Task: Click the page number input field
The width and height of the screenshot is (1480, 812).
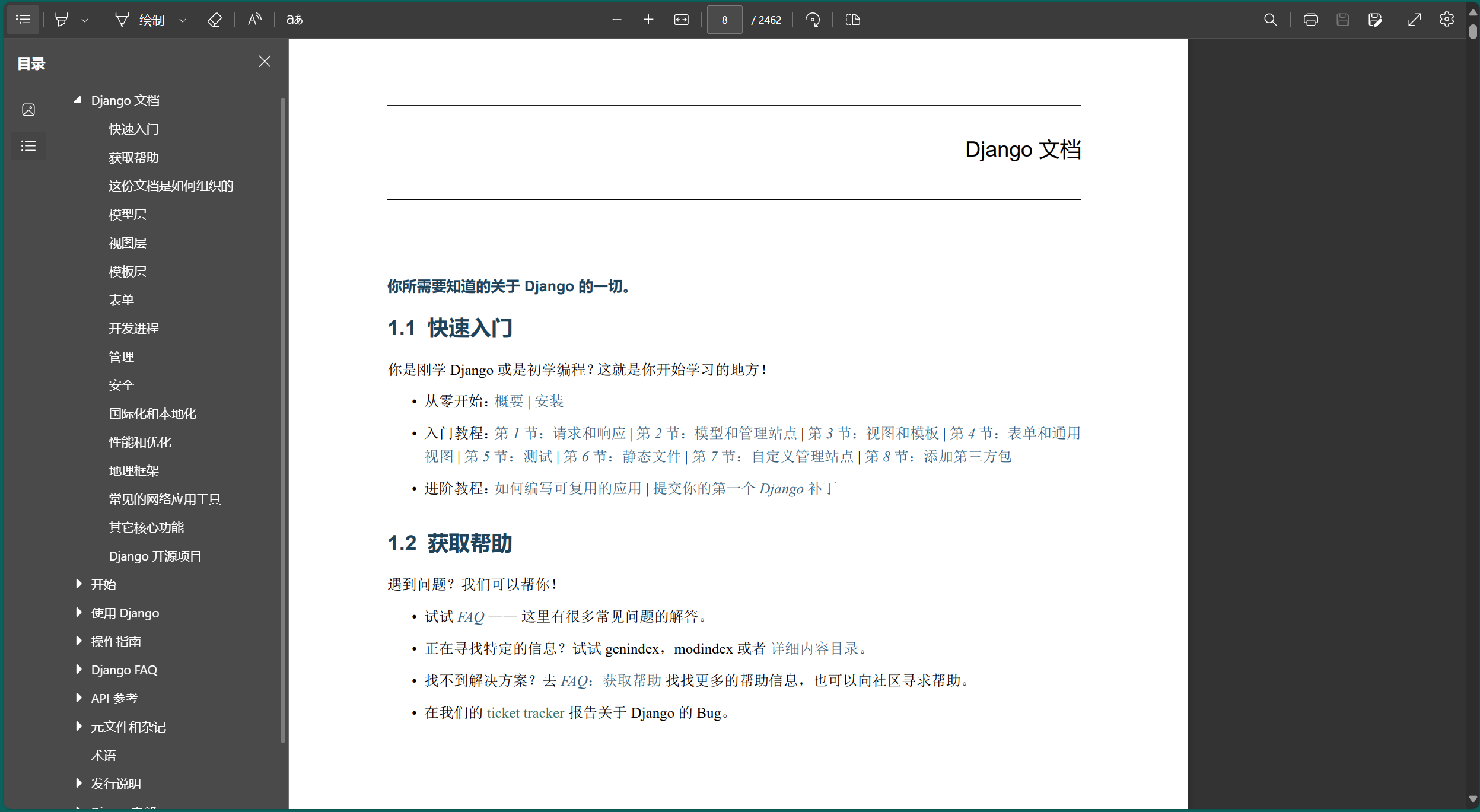Action: [x=724, y=20]
